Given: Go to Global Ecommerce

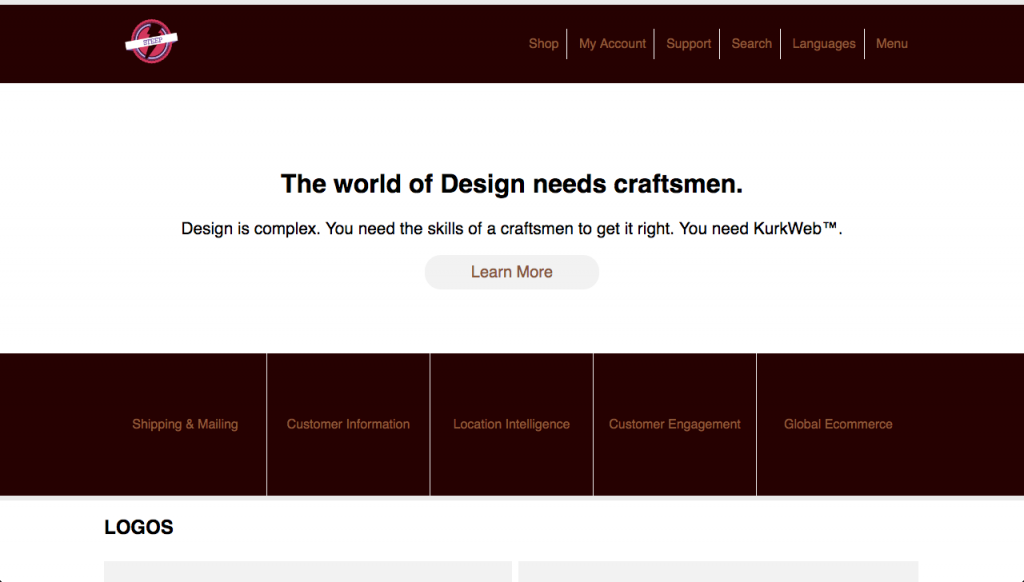Looking at the screenshot, I should pyautogui.click(x=838, y=424).
